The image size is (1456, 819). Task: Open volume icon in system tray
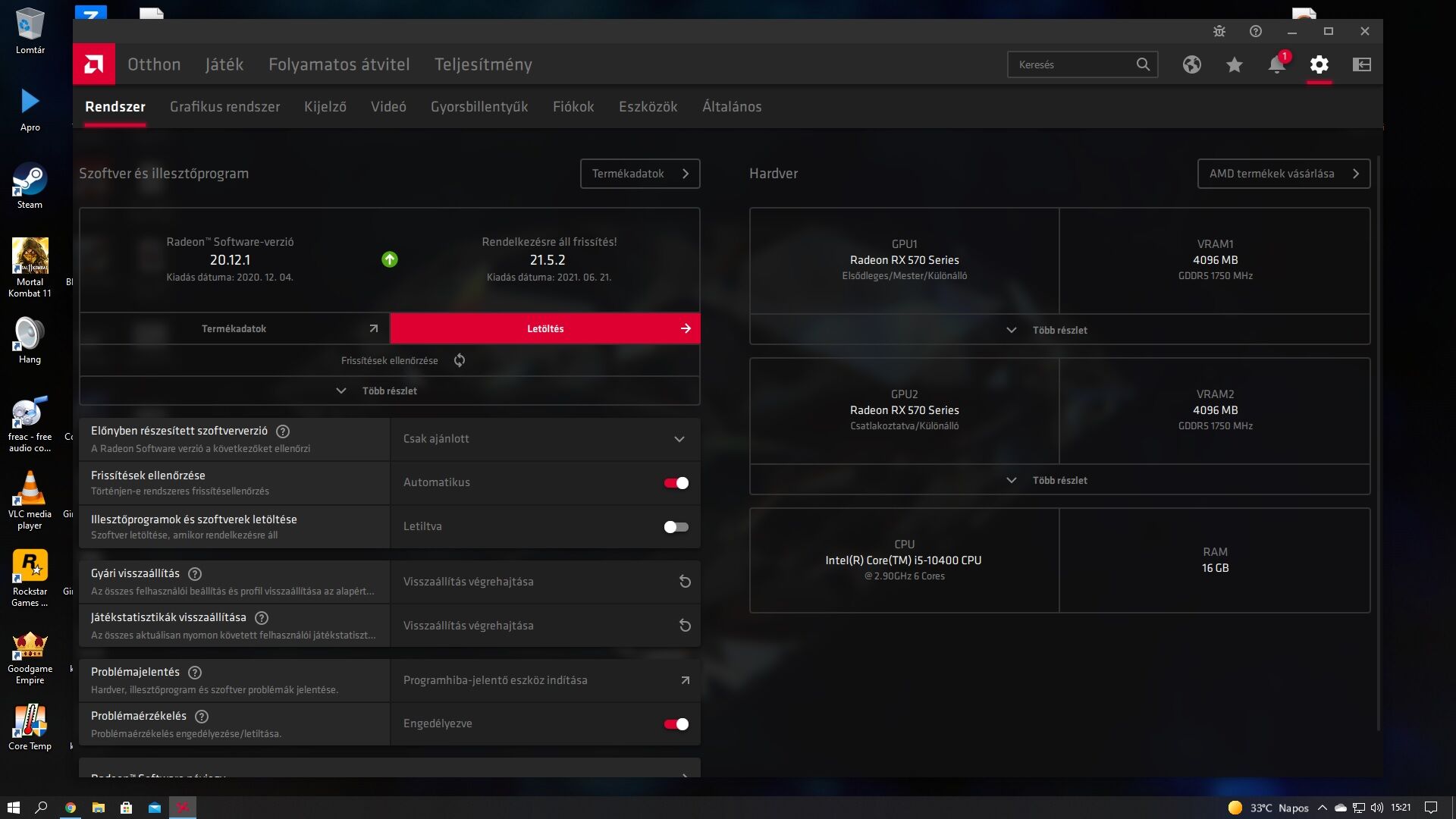1377,808
